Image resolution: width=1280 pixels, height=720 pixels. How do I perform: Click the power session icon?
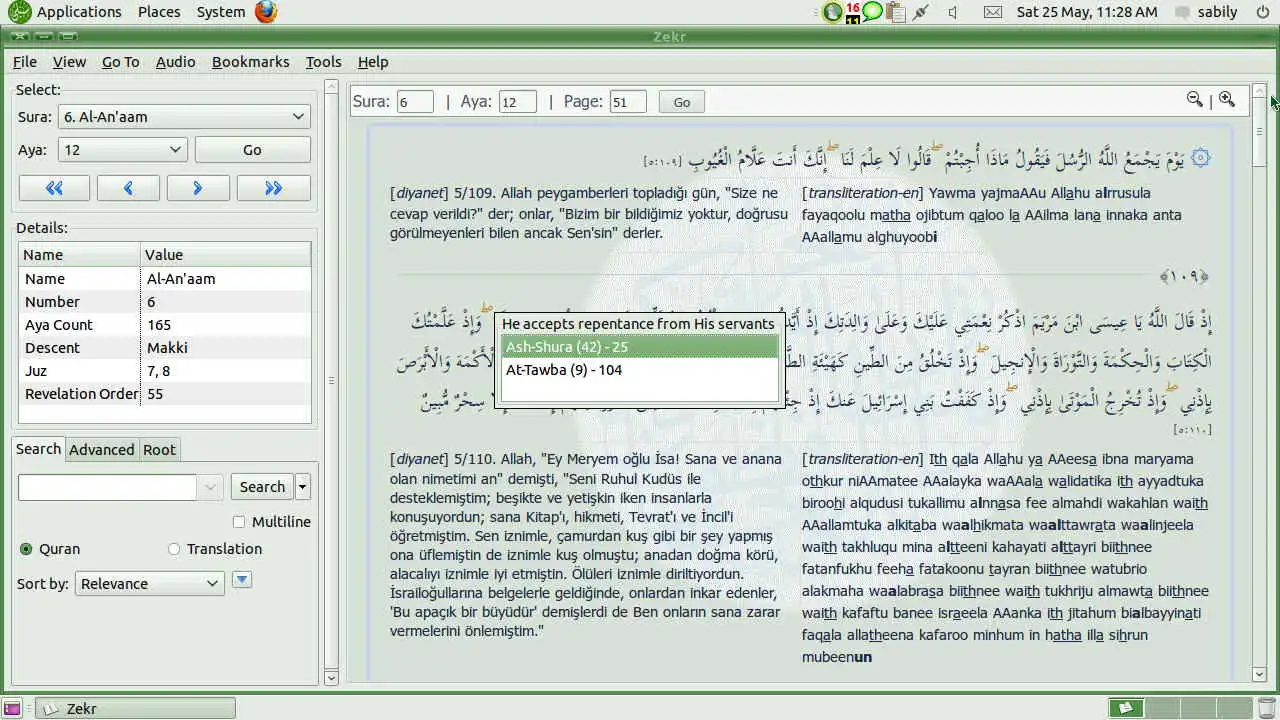tap(1261, 12)
